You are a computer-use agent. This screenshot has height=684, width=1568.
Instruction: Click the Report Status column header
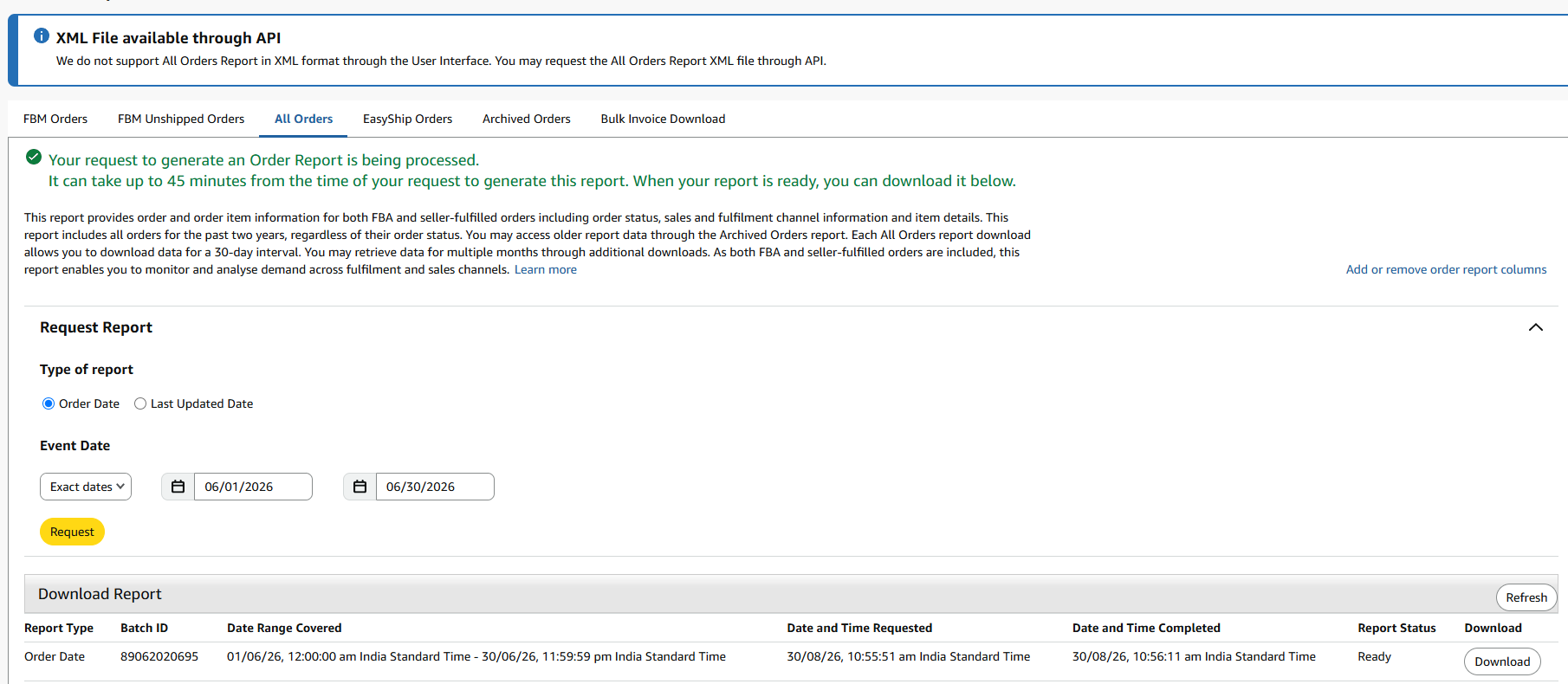[1396, 628]
